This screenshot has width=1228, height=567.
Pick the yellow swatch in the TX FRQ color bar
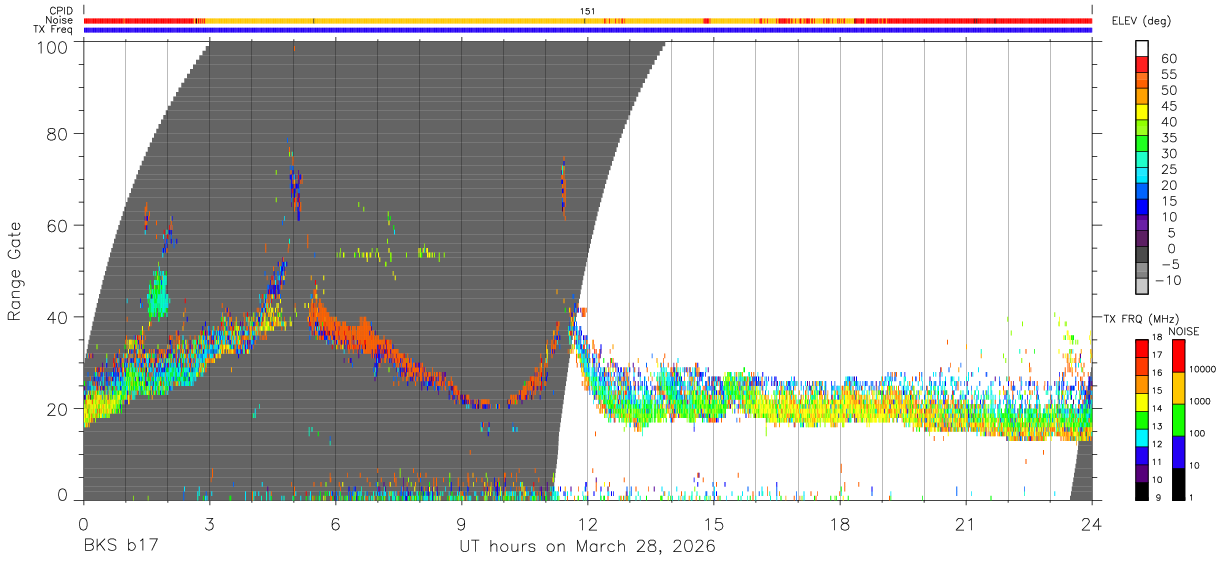[x=1142, y=401]
